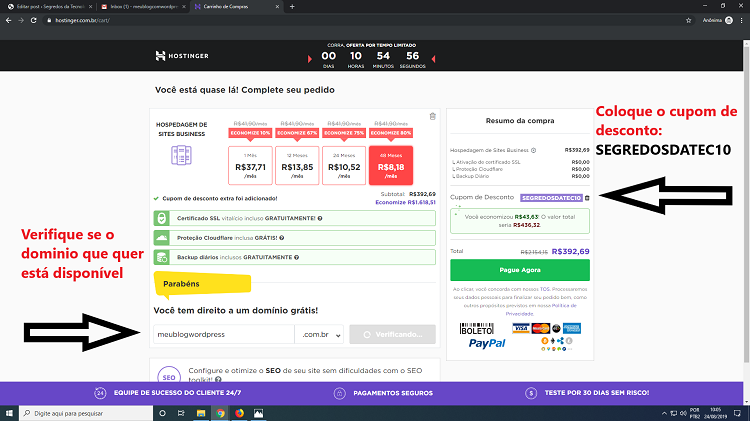Switch to Inbox browser tab

[142, 7]
